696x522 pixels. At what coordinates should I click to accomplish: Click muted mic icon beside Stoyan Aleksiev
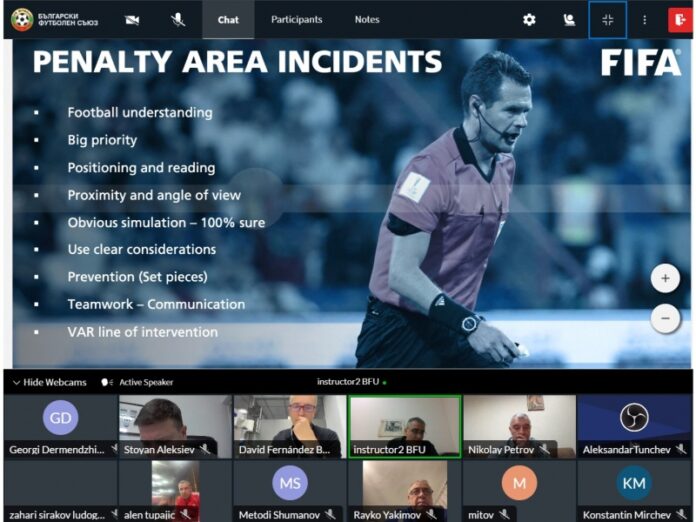click(x=205, y=449)
